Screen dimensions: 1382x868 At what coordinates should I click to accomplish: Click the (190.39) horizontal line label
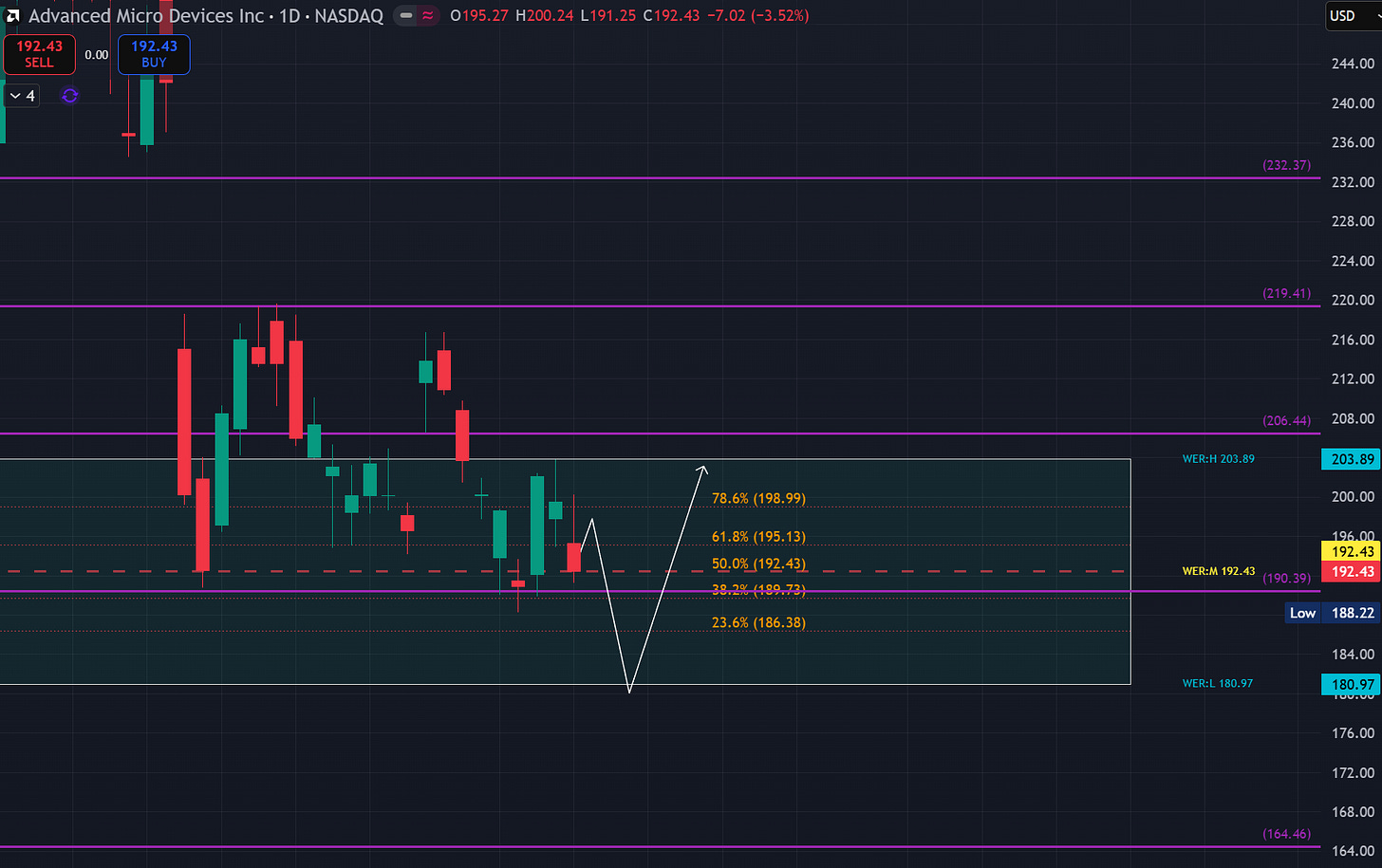point(1286,578)
